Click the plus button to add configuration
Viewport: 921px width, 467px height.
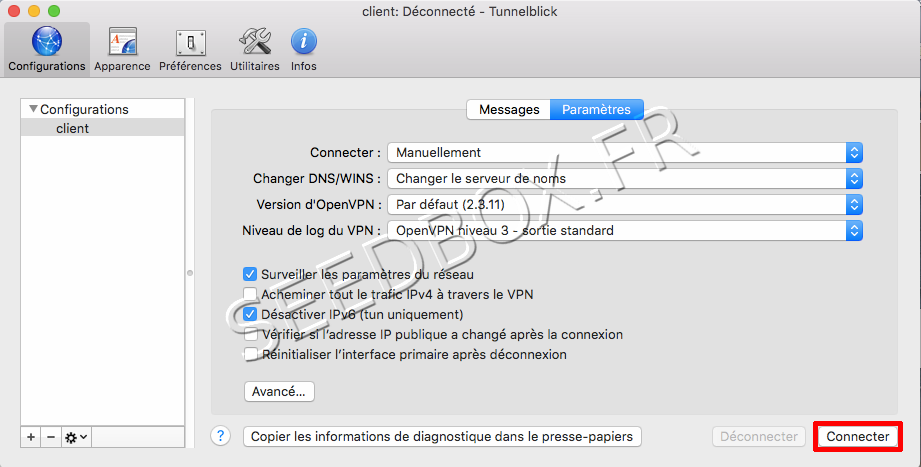click(x=31, y=437)
